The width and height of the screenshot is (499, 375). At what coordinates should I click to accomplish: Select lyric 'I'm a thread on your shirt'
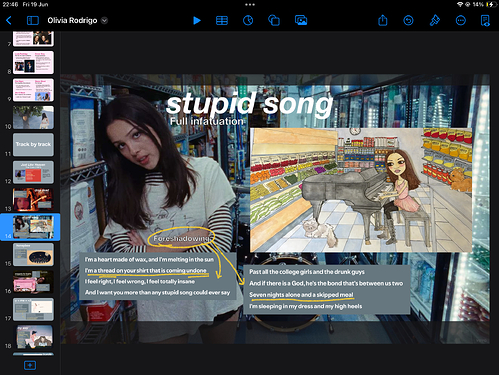pyautogui.click(x=146, y=270)
